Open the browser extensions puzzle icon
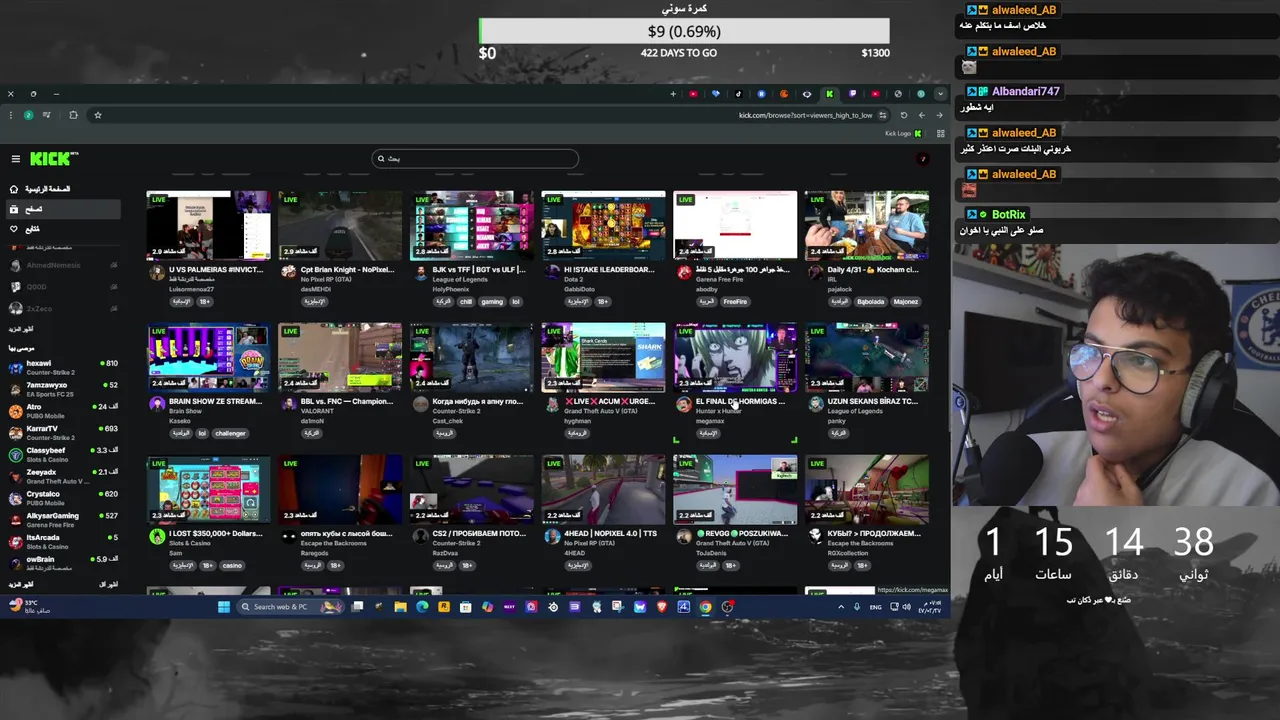This screenshot has width=1280, height=720. click(73, 115)
